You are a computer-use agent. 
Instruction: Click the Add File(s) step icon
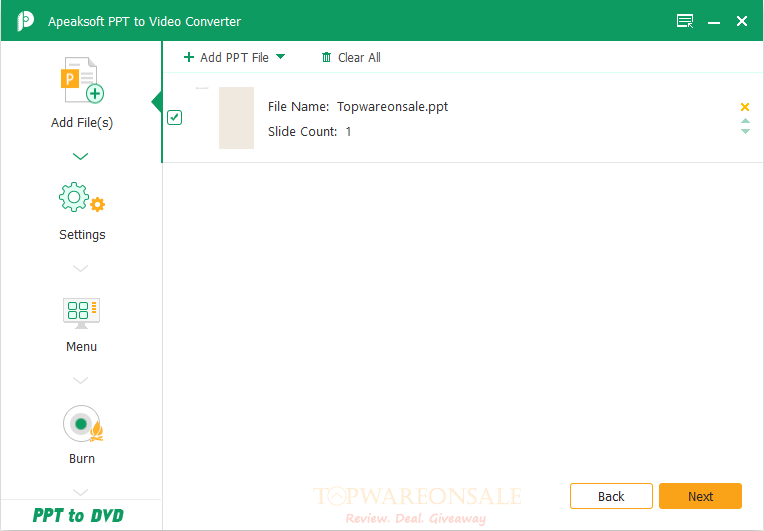82,80
